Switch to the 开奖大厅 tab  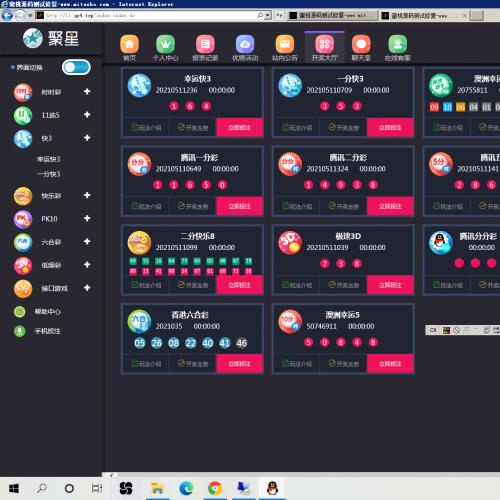(324, 47)
